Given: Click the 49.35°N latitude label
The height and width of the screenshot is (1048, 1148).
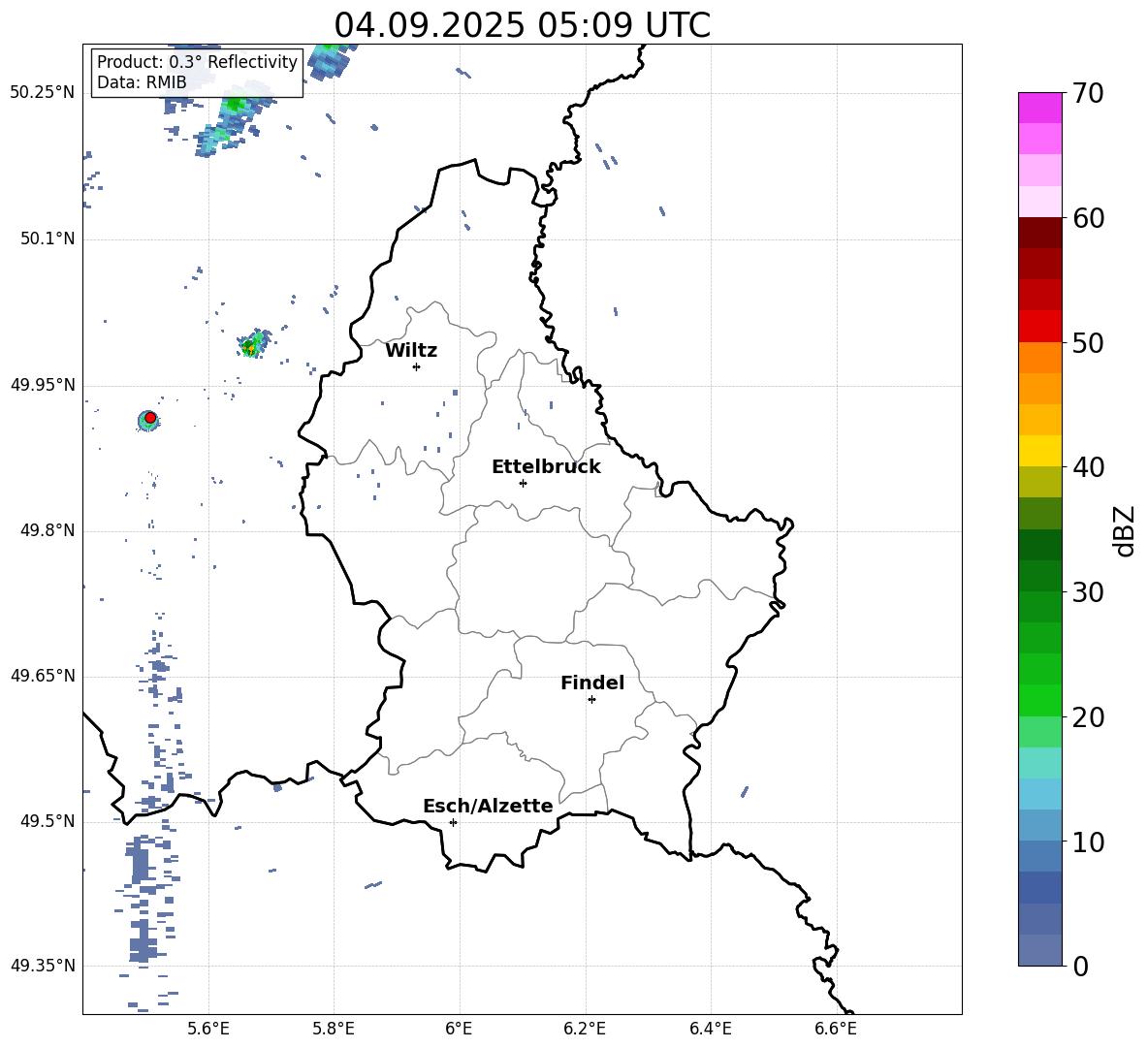Looking at the screenshot, I should click(43, 966).
